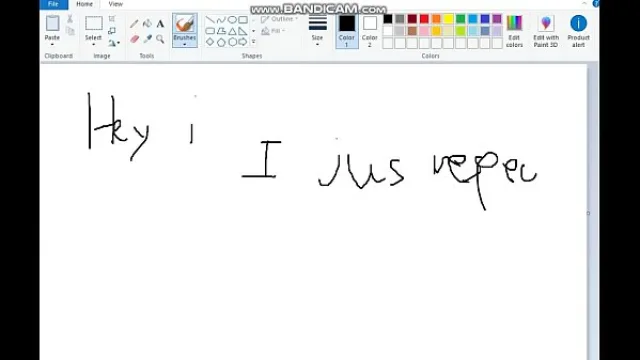The width and height of the screenshot is (640, 360).
Task: Open Edit colors dialog
Action: point(514,31)
